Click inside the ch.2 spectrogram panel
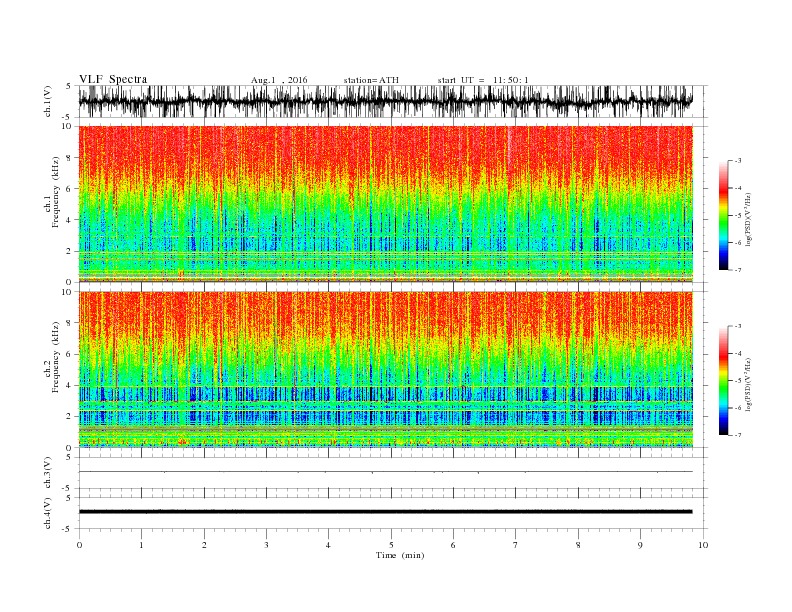Screen dimensions: 792x612 (385, 369)
